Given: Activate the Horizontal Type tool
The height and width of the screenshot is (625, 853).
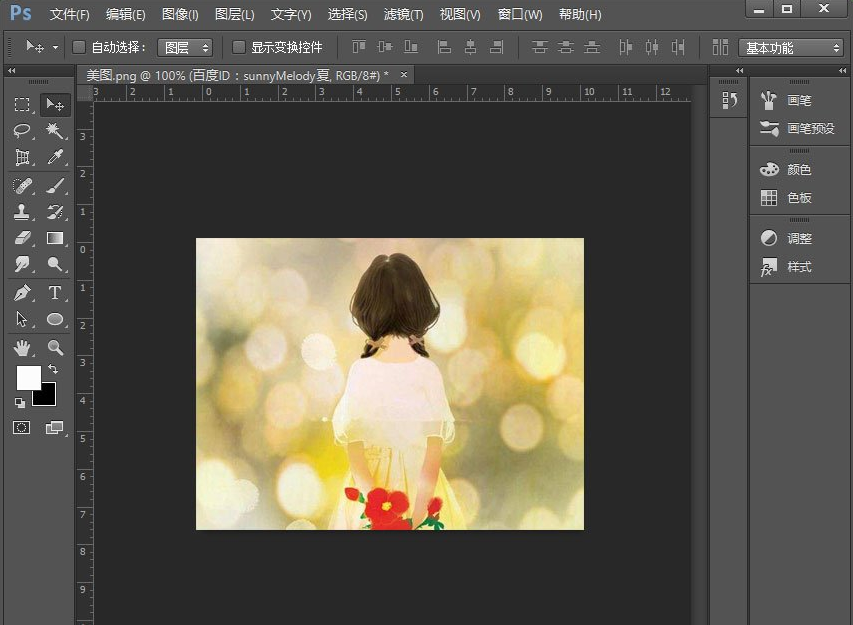Looking at the screenshot, I should (55, 293).
